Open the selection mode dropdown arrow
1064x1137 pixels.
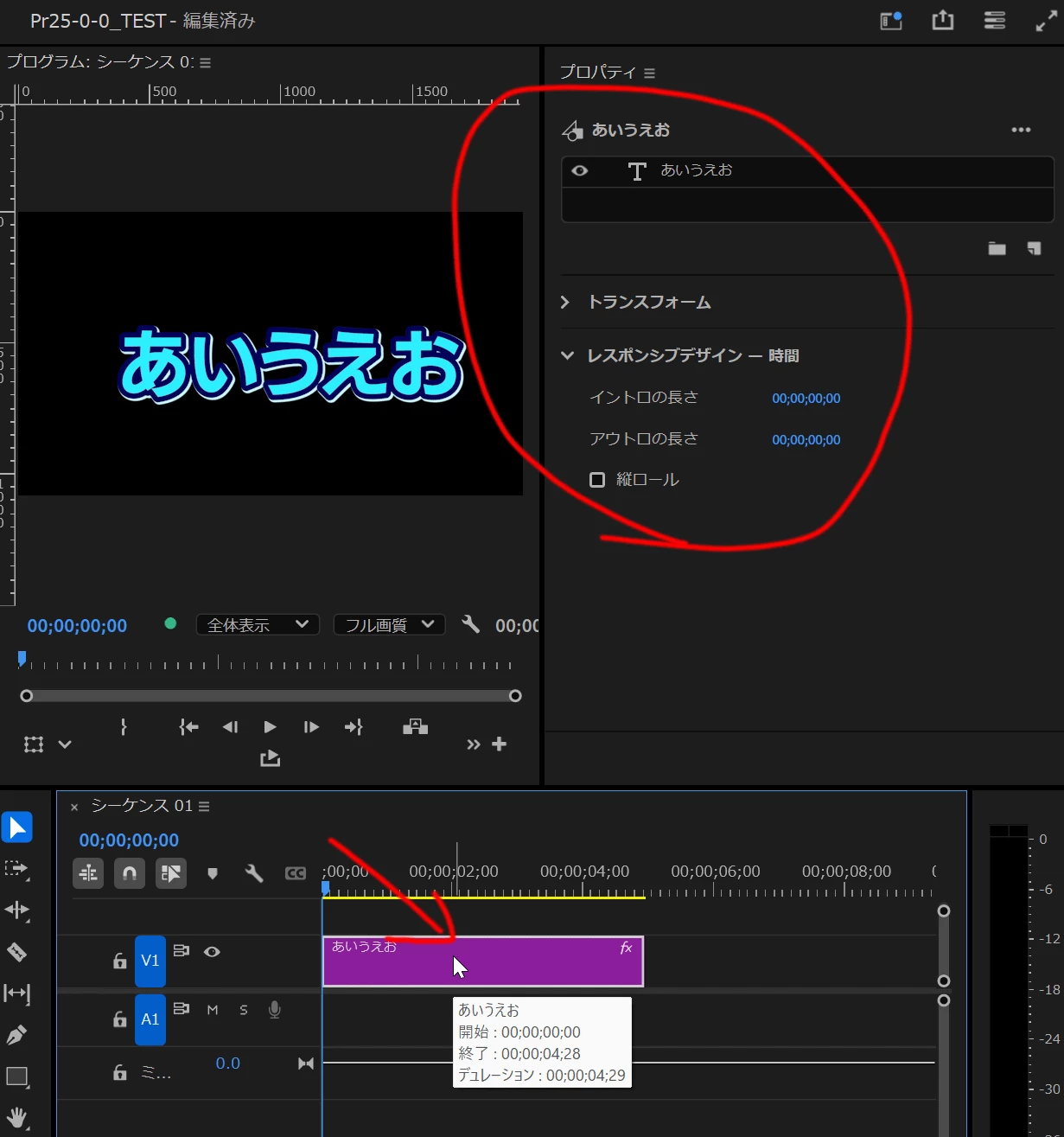click(x=65, y=744)
